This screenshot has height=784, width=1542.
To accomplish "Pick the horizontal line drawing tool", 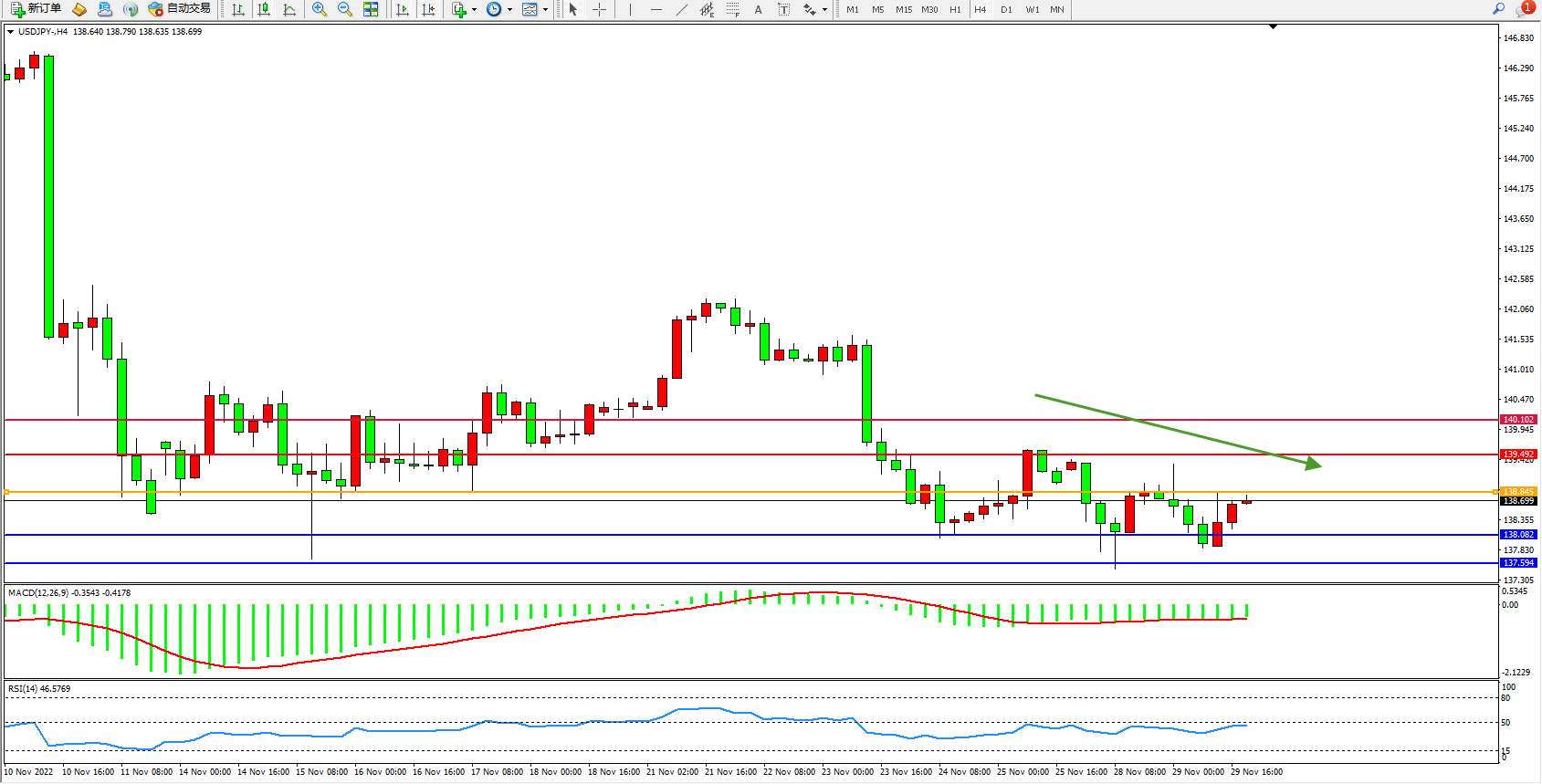I will pos(656,9).
